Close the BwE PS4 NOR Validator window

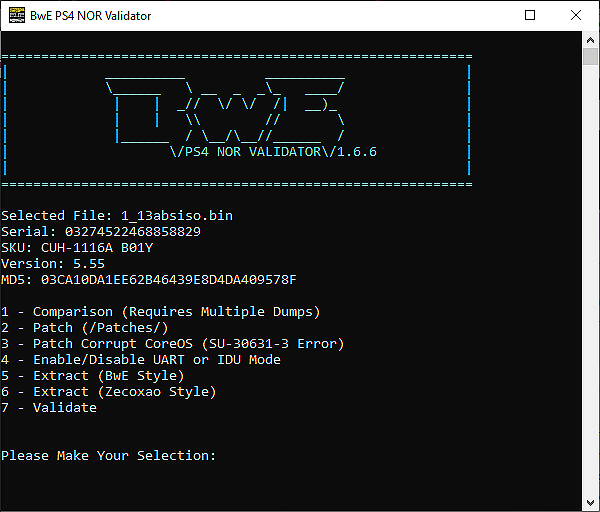point(576,15)
